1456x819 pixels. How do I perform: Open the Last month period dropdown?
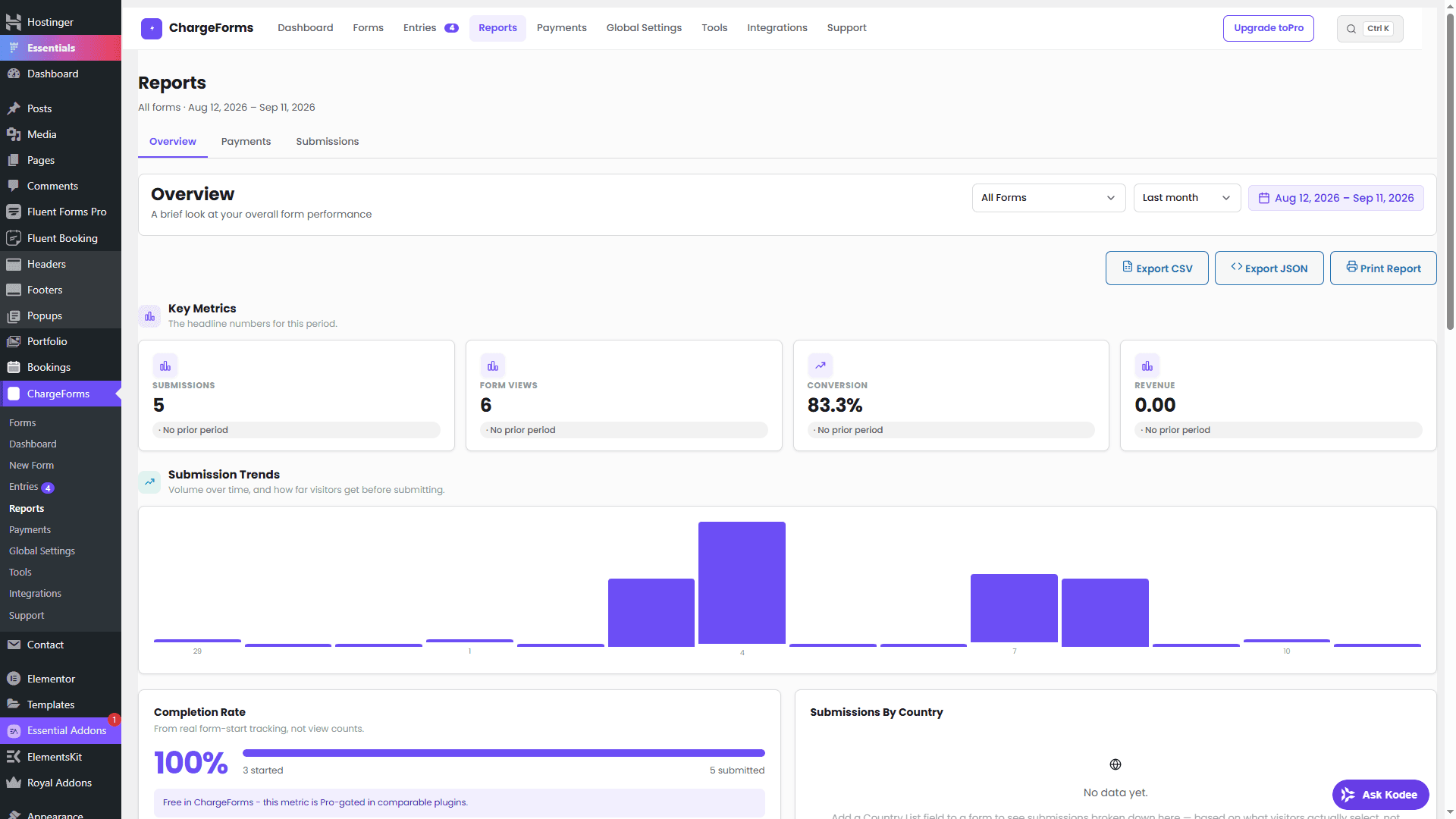(1187, 198)
